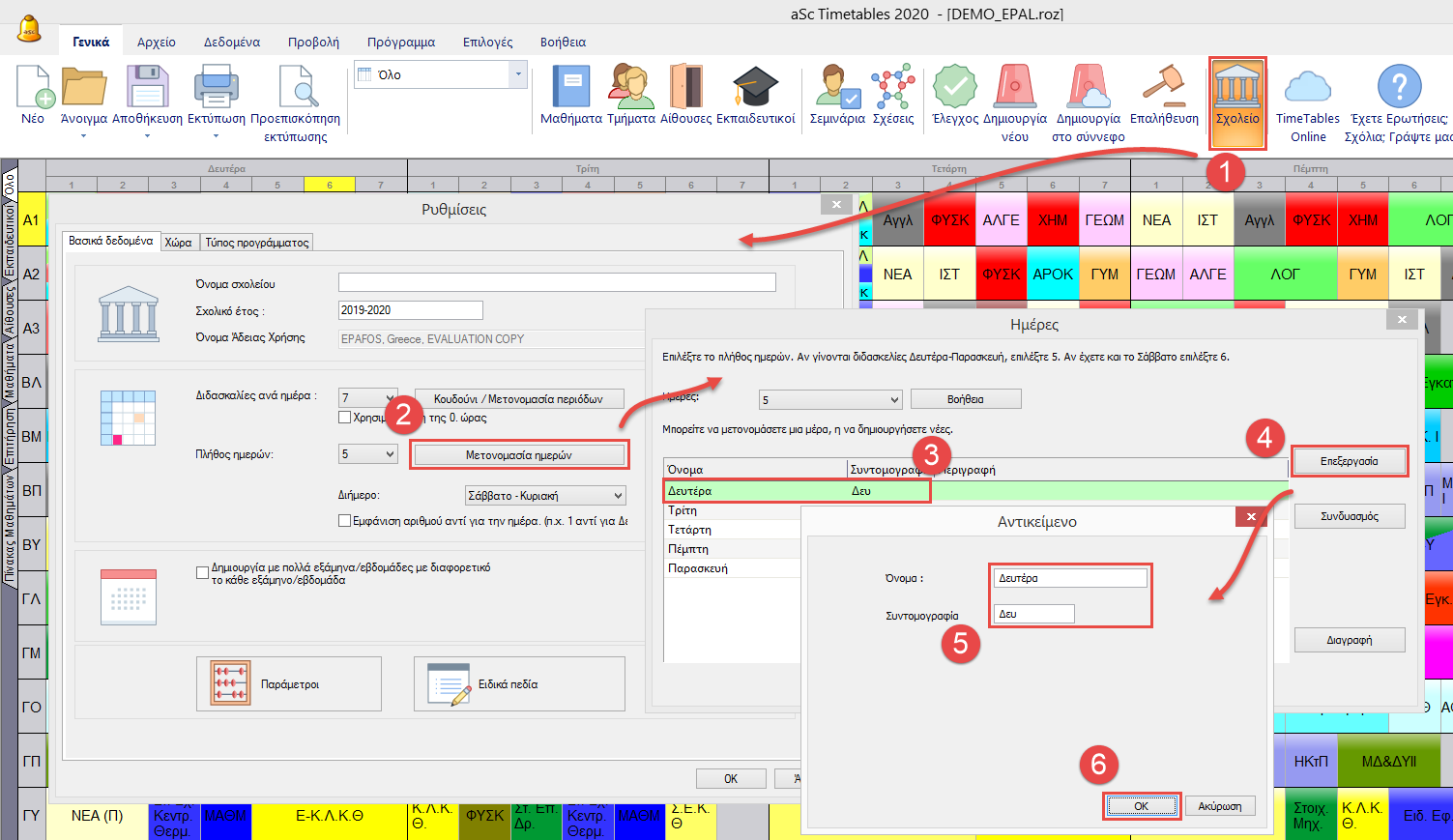The image size is (1453, 840).
Task: Click the Μετονομασία ημερών button
Action: pyautogui.click(x=519, y=455)
